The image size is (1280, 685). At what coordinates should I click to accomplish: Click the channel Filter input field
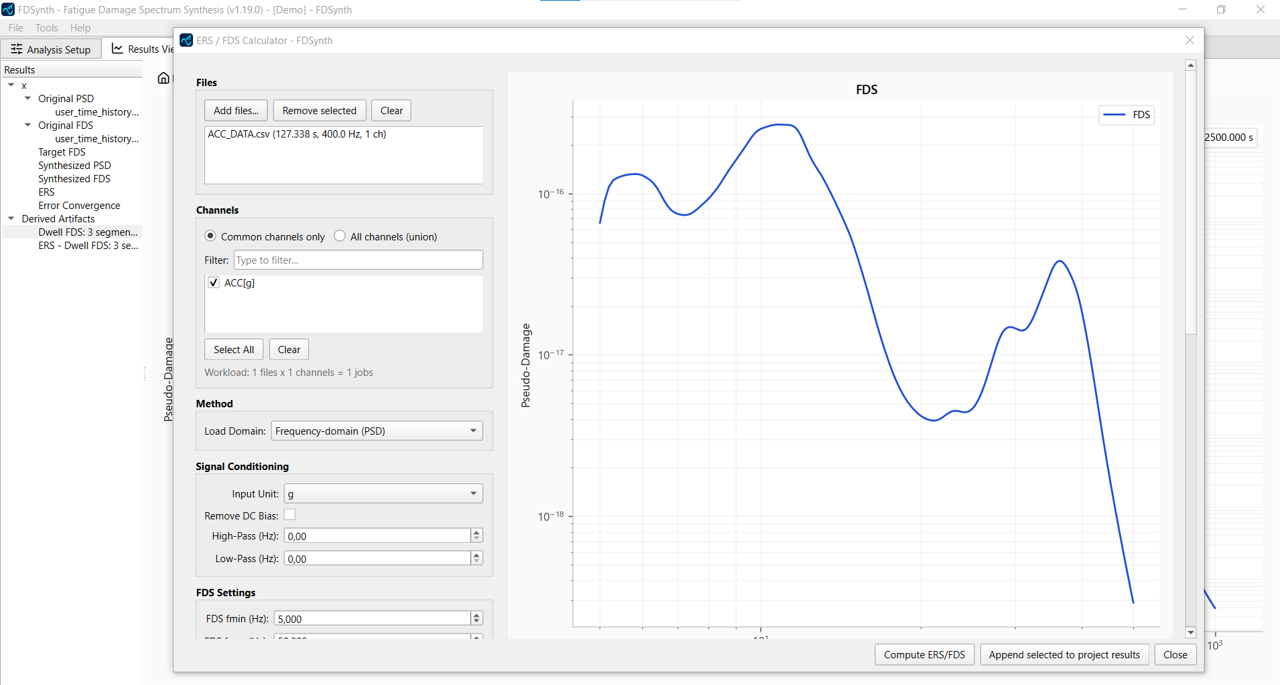tap(358, 259)
